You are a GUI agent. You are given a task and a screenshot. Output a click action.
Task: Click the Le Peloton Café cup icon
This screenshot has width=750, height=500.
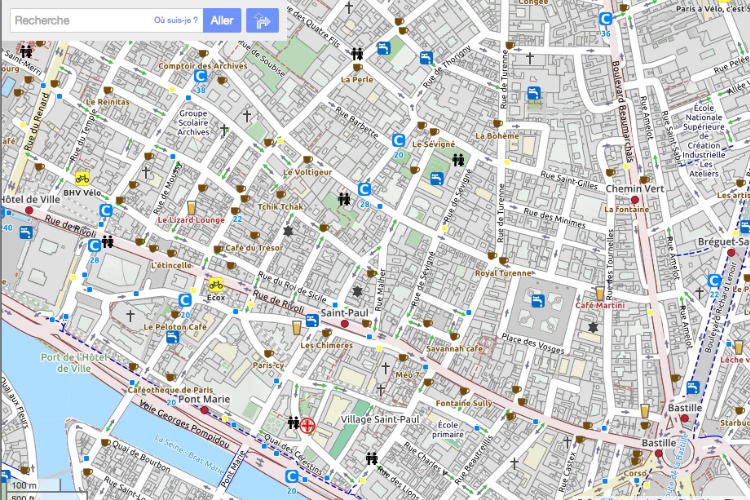tap(176, 314)
